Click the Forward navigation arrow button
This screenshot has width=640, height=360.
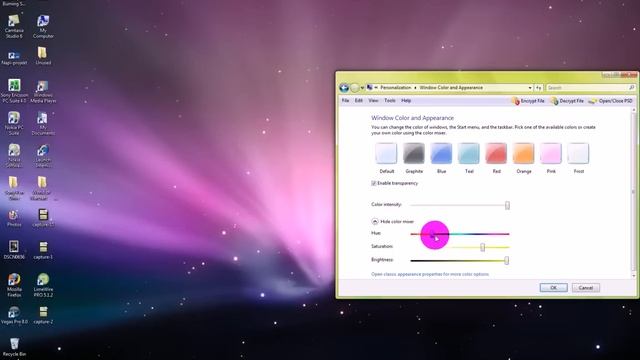point(355,87)
